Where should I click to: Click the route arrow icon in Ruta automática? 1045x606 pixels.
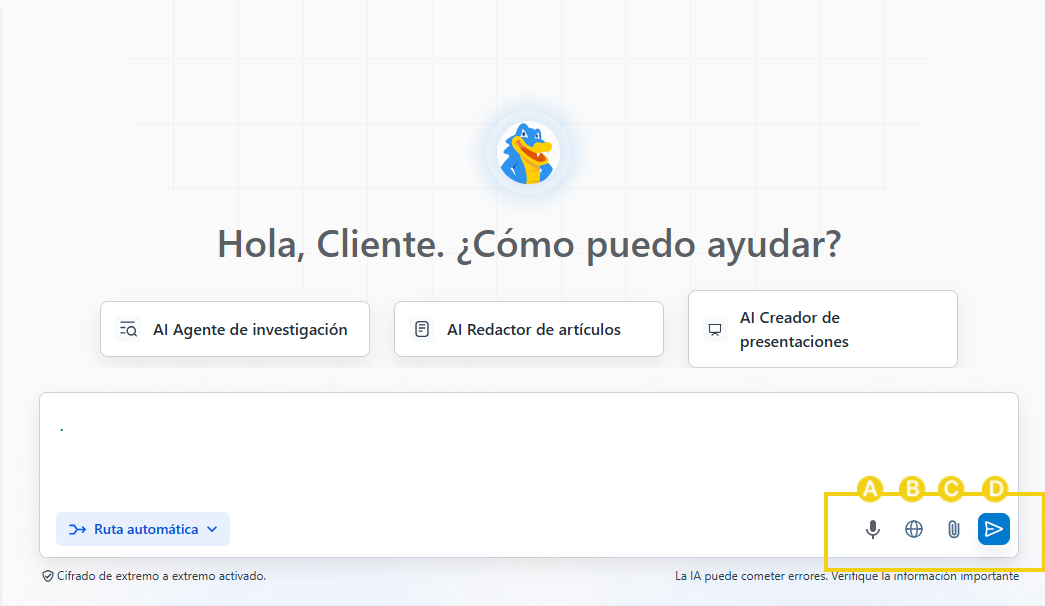(x=77, y=529)
